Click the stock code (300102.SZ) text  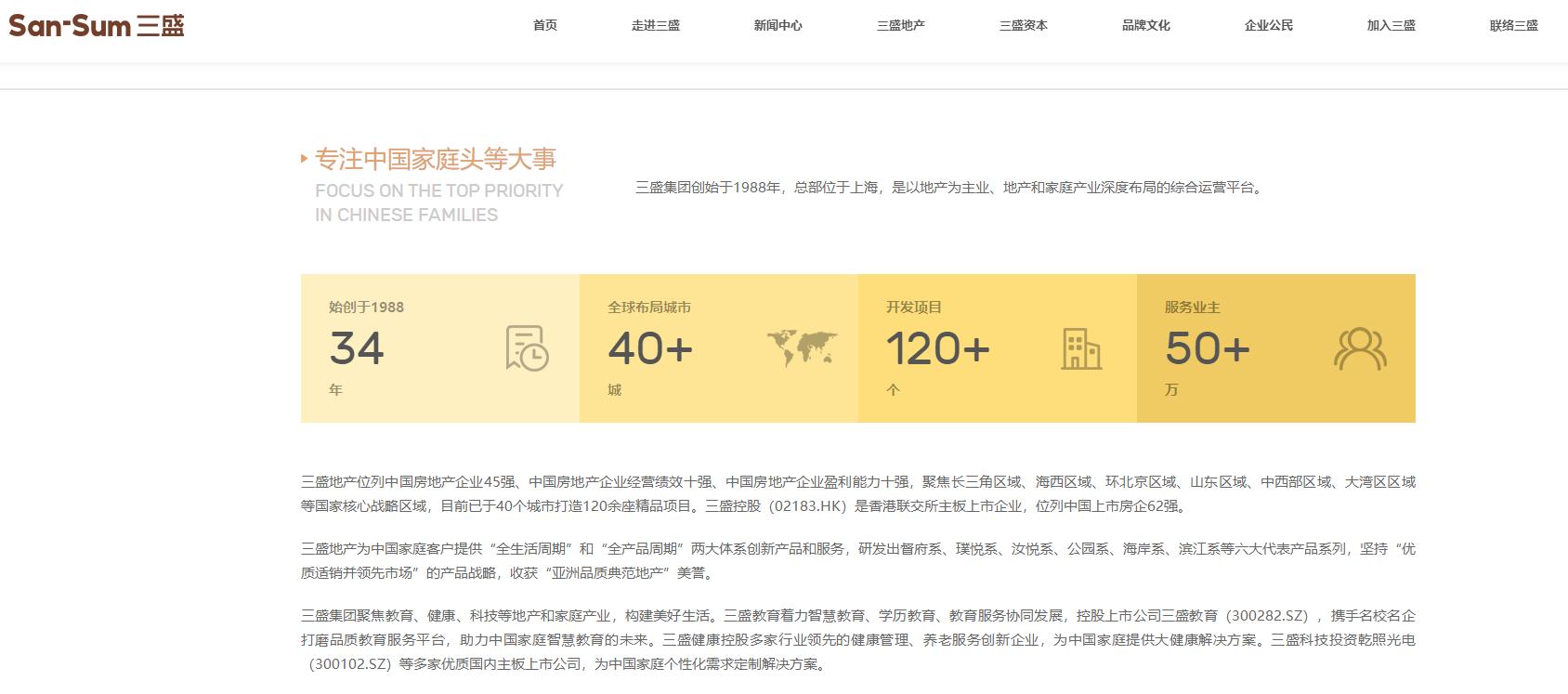(351, 664)
